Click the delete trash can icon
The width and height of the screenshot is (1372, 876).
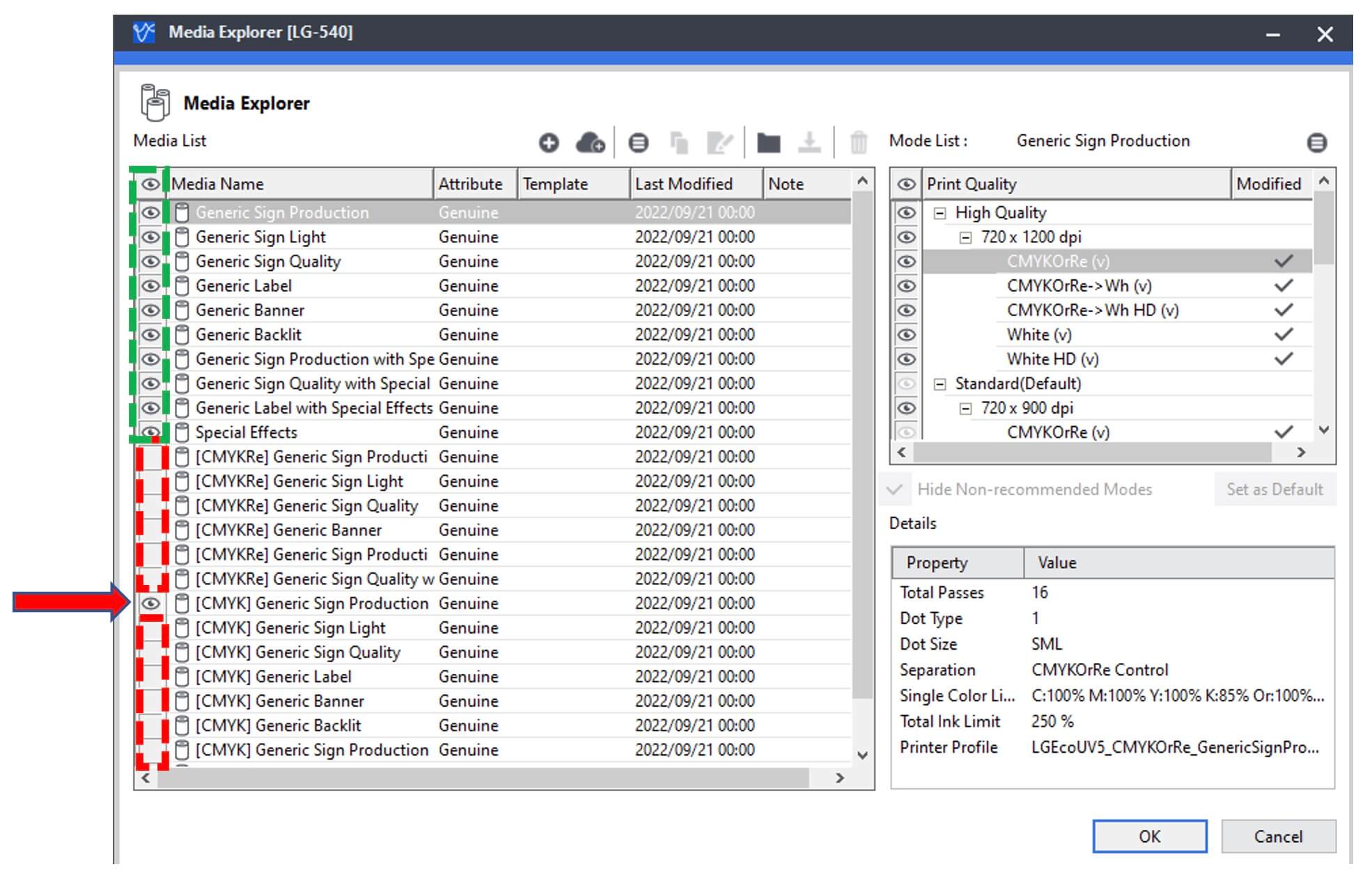click(859, 143)
